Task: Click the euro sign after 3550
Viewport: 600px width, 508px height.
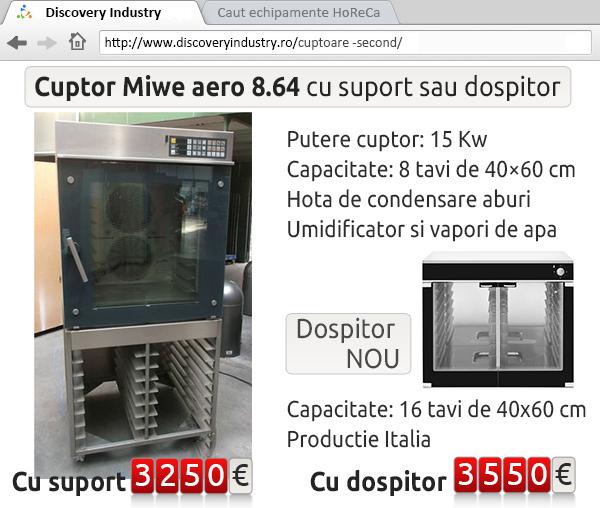Action: tap(564, 475)
